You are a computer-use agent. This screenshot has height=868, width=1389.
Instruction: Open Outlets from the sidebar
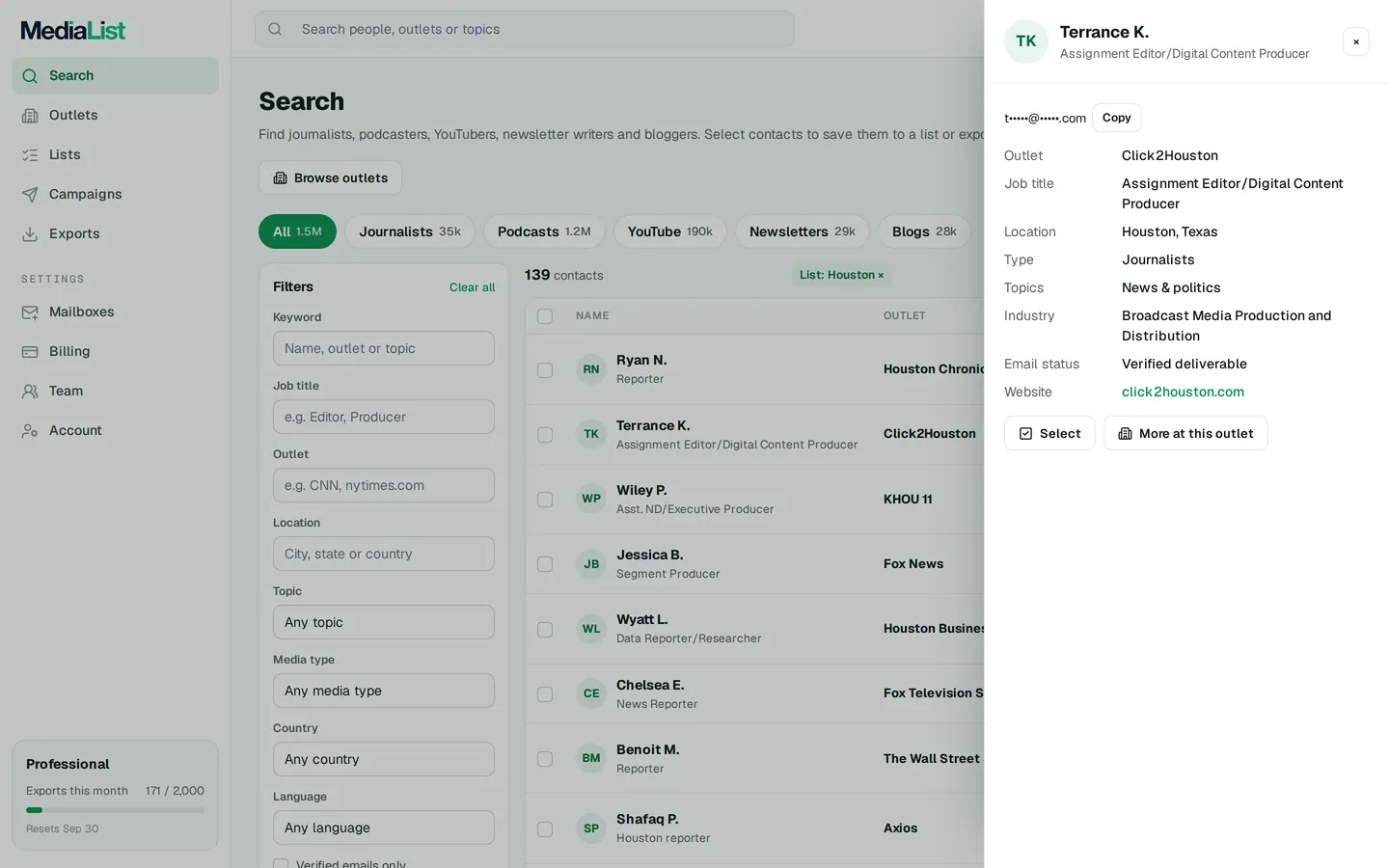(x=115, y=115)
